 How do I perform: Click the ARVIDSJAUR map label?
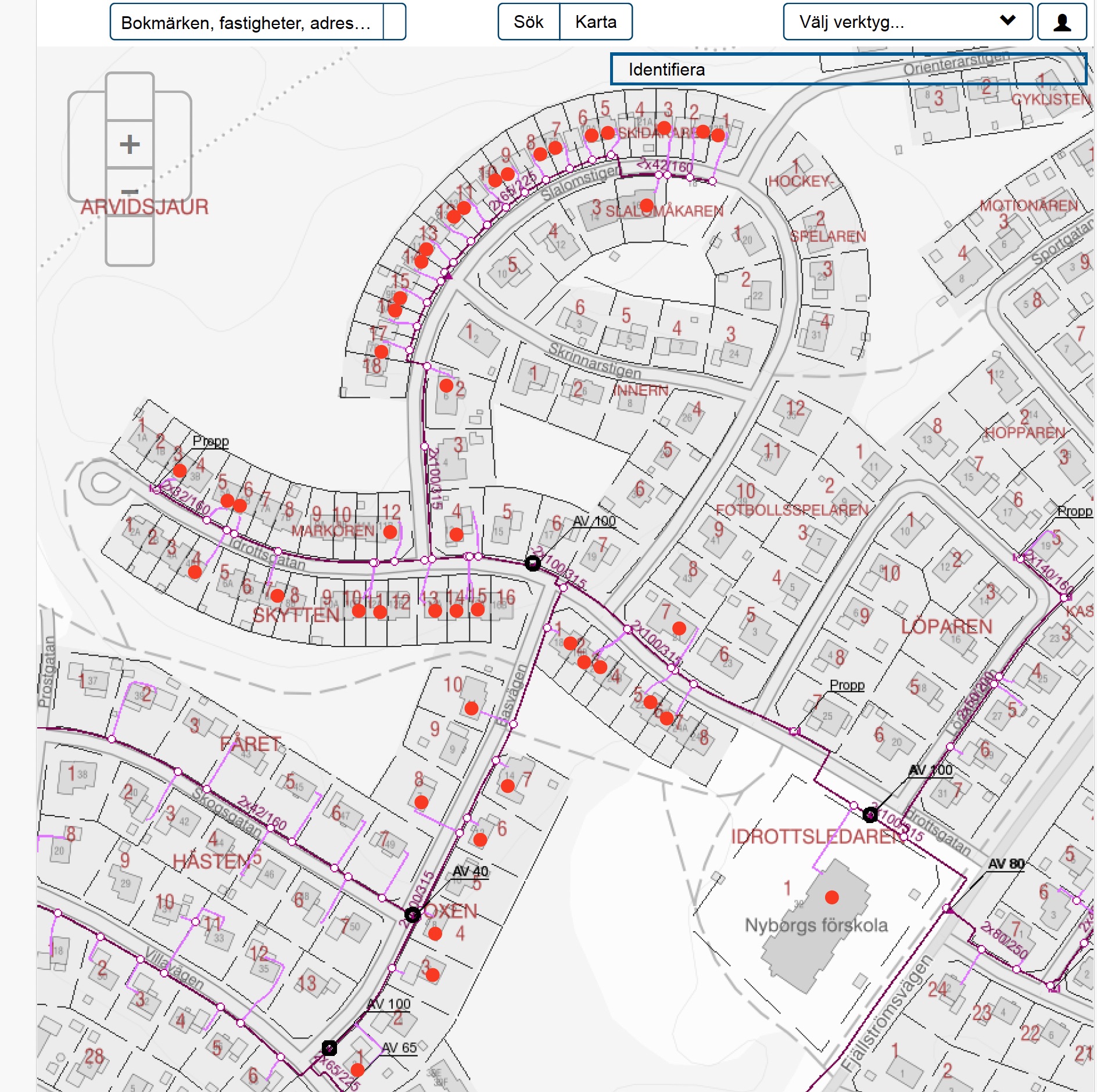[x=144, y=207]
